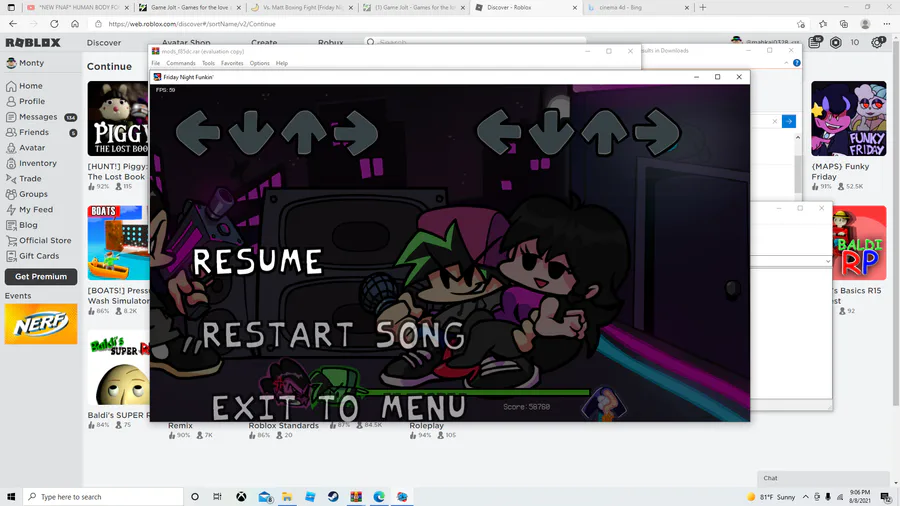Viewport: 900px width, 506px height.
Task: Select EXIT TO MENU in pause menu
Action: point(339,407)
